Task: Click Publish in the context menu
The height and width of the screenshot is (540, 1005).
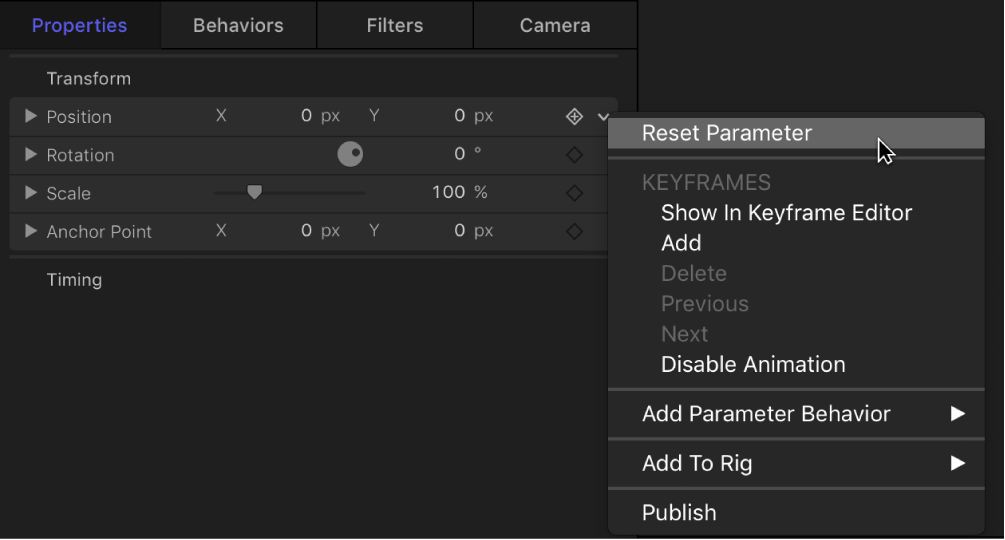Action: coord(679,513)
